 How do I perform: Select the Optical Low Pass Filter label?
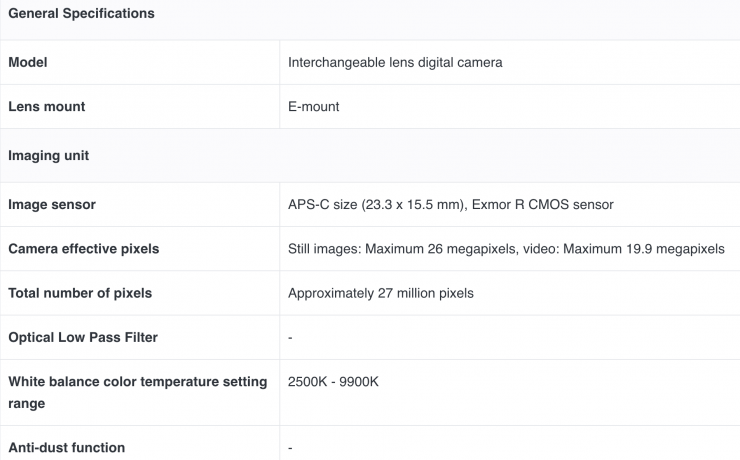pos(83,337)
